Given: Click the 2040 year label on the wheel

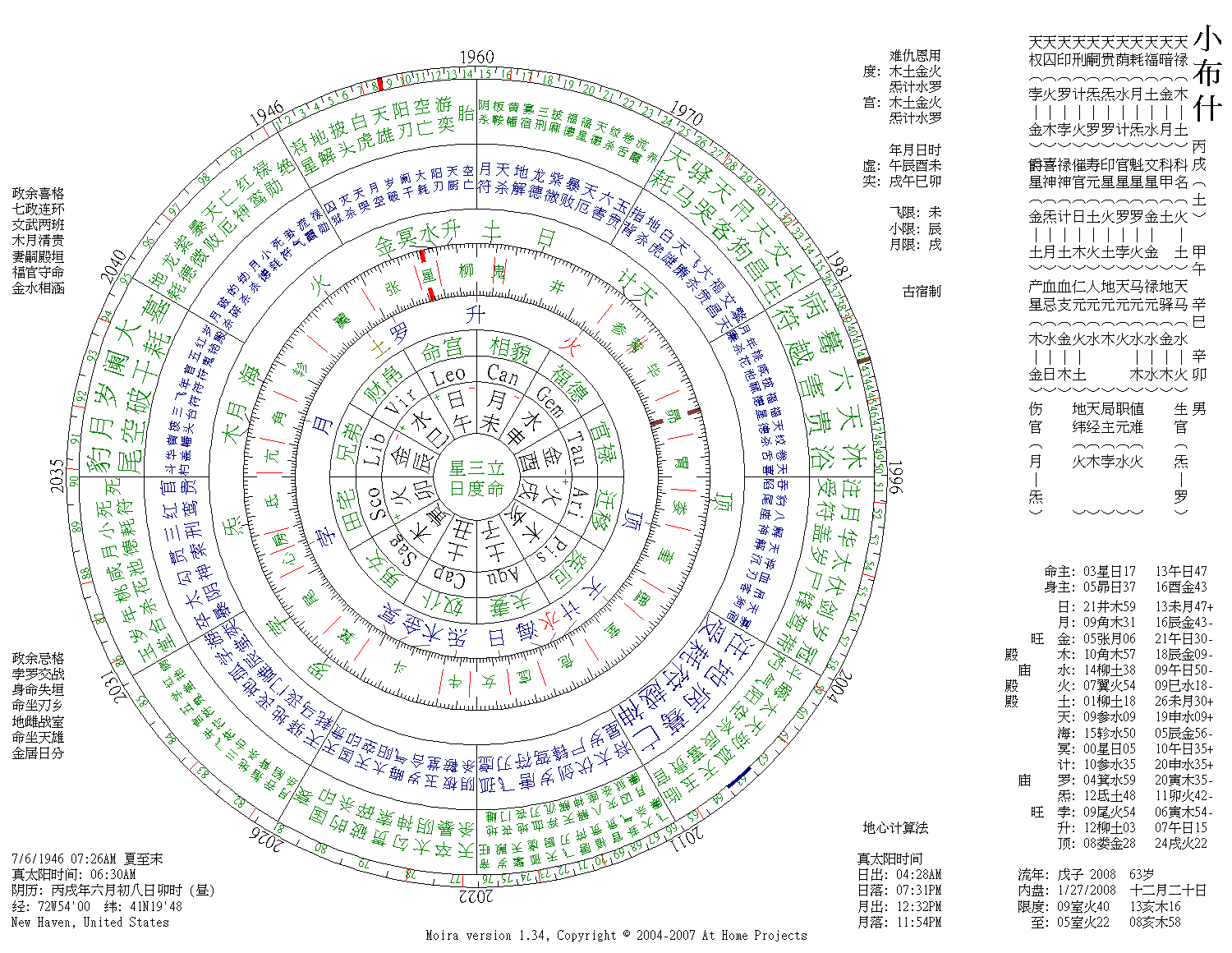Looking at the screenshot, I should 113,268.
